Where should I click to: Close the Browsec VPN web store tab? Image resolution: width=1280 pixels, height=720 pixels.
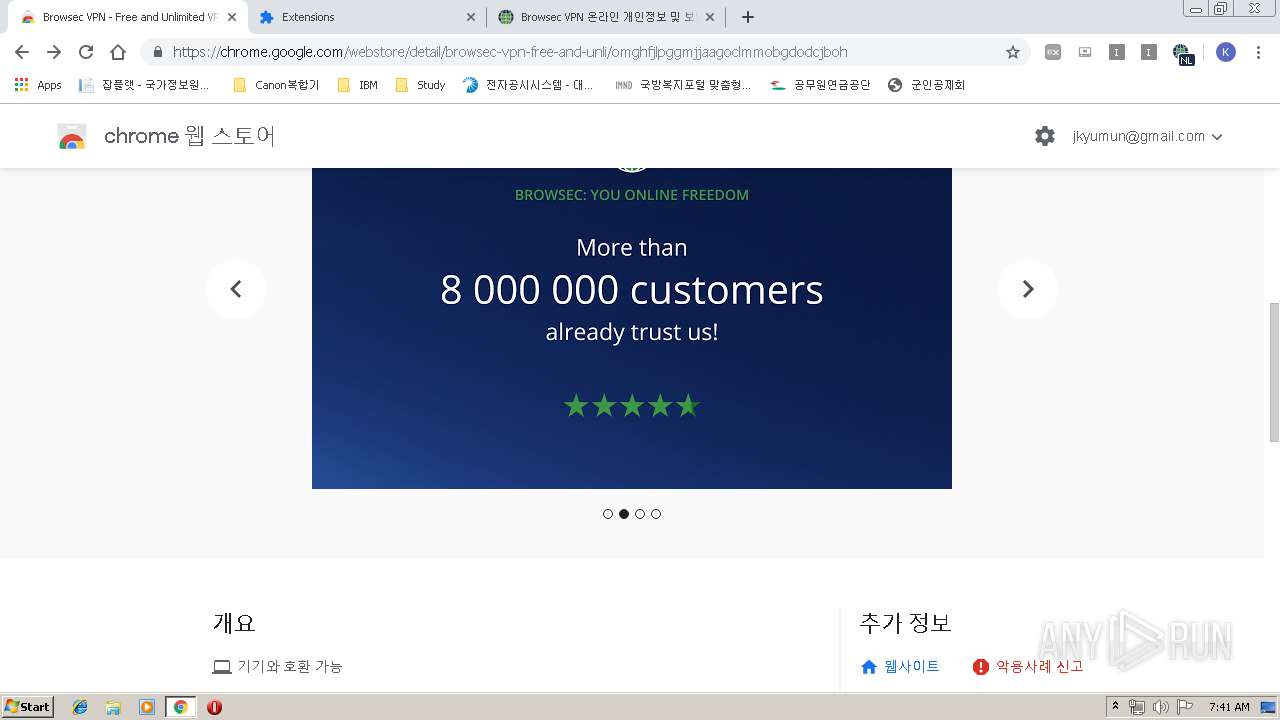[x=231, y=17]
